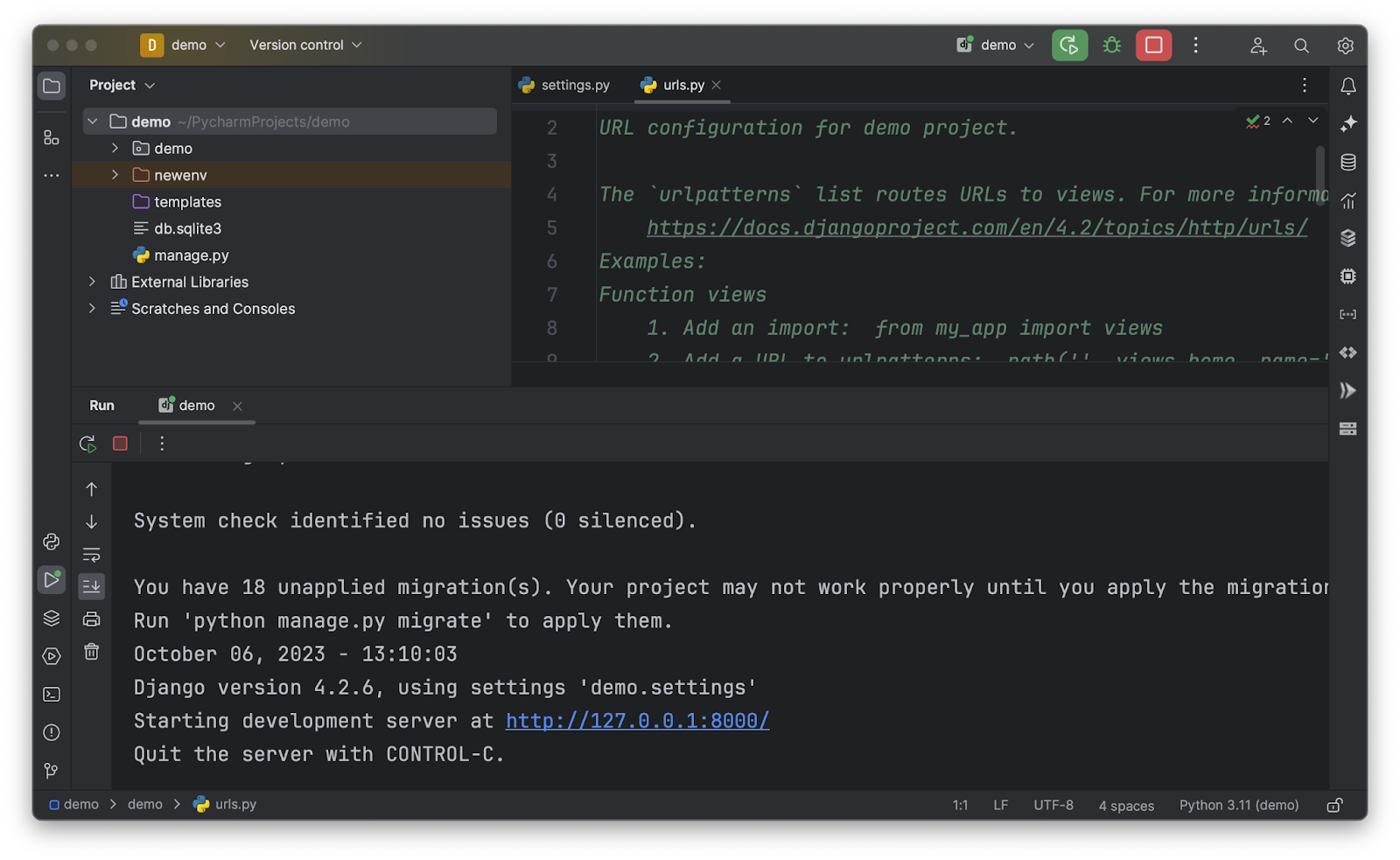Screen dimensions: 1400x860
Task: Open the djangoproject docs URL link
Action: coord(977,227)
